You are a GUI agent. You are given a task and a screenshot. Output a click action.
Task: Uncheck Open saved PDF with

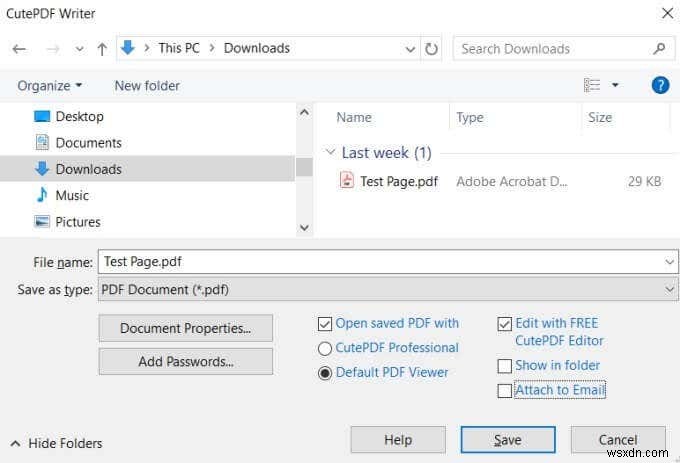[325, 324]
